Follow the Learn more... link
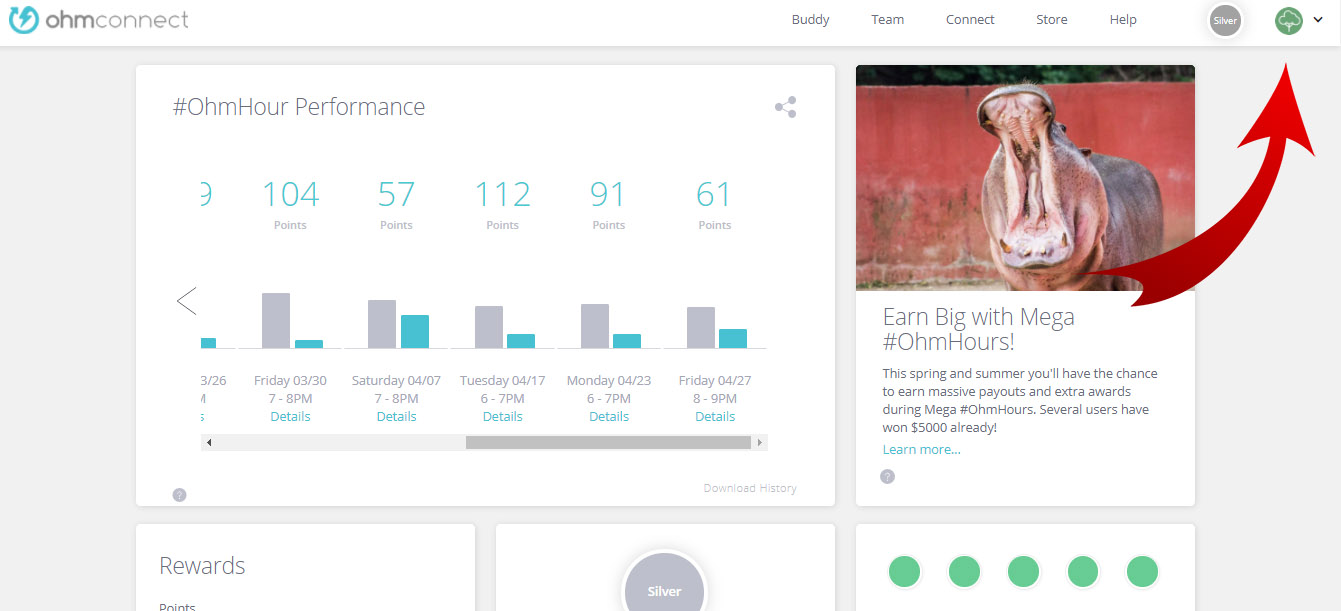1341x611 pixels. point(921,450)
